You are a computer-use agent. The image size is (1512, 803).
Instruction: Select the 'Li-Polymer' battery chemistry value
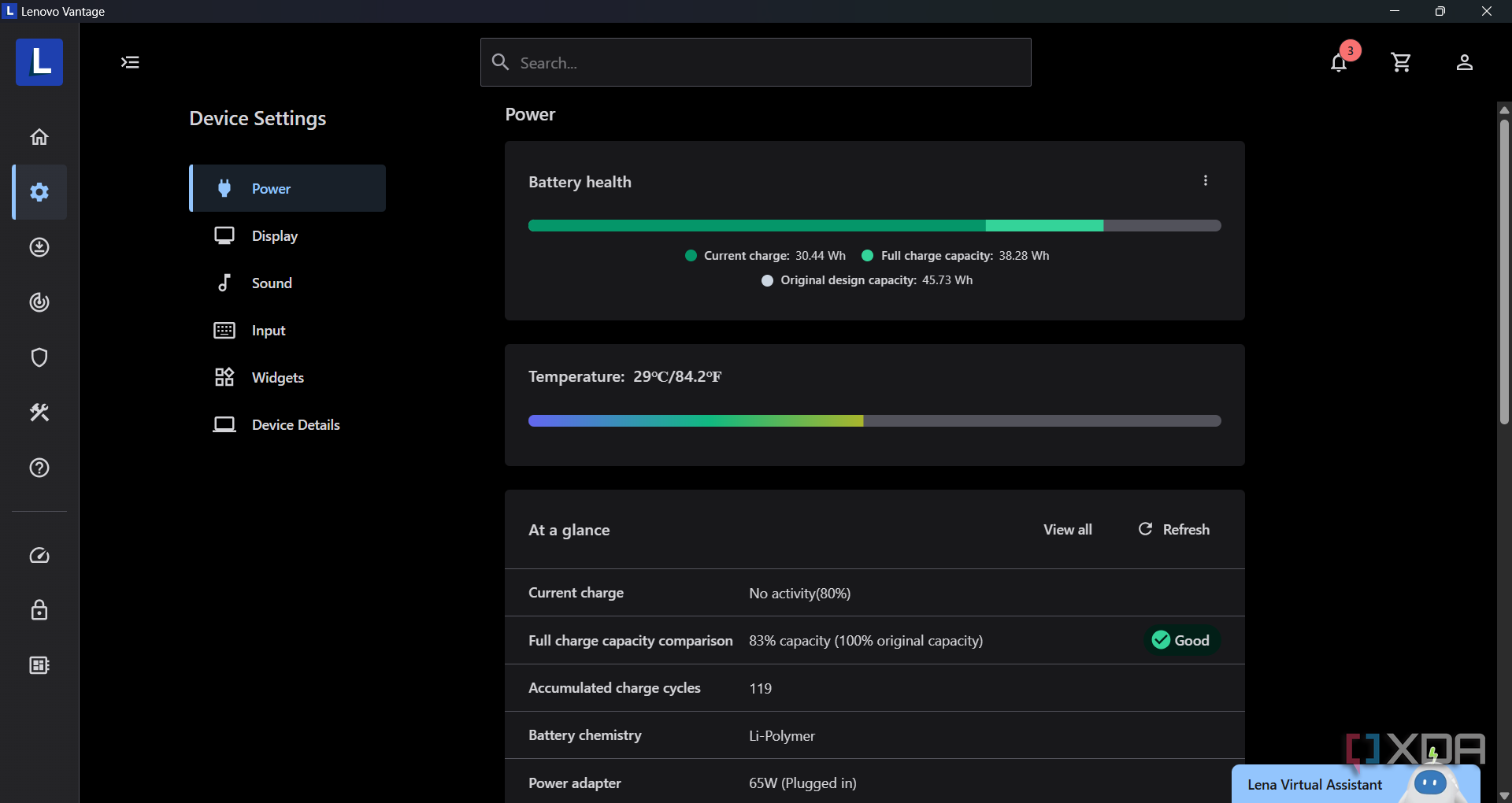(x=781, y=736)
